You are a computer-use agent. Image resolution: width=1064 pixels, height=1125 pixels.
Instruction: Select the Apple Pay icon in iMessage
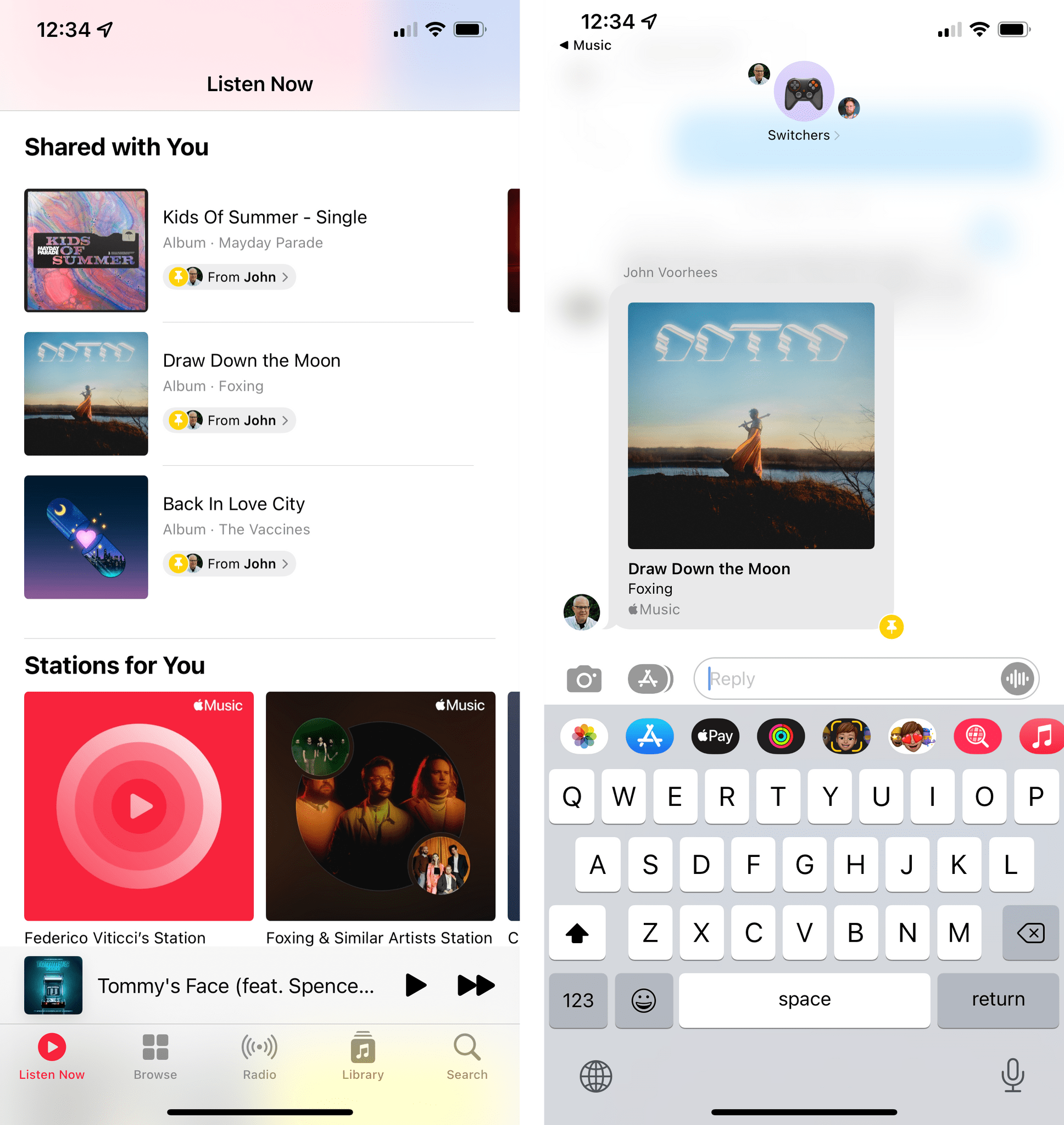point(714,736)
